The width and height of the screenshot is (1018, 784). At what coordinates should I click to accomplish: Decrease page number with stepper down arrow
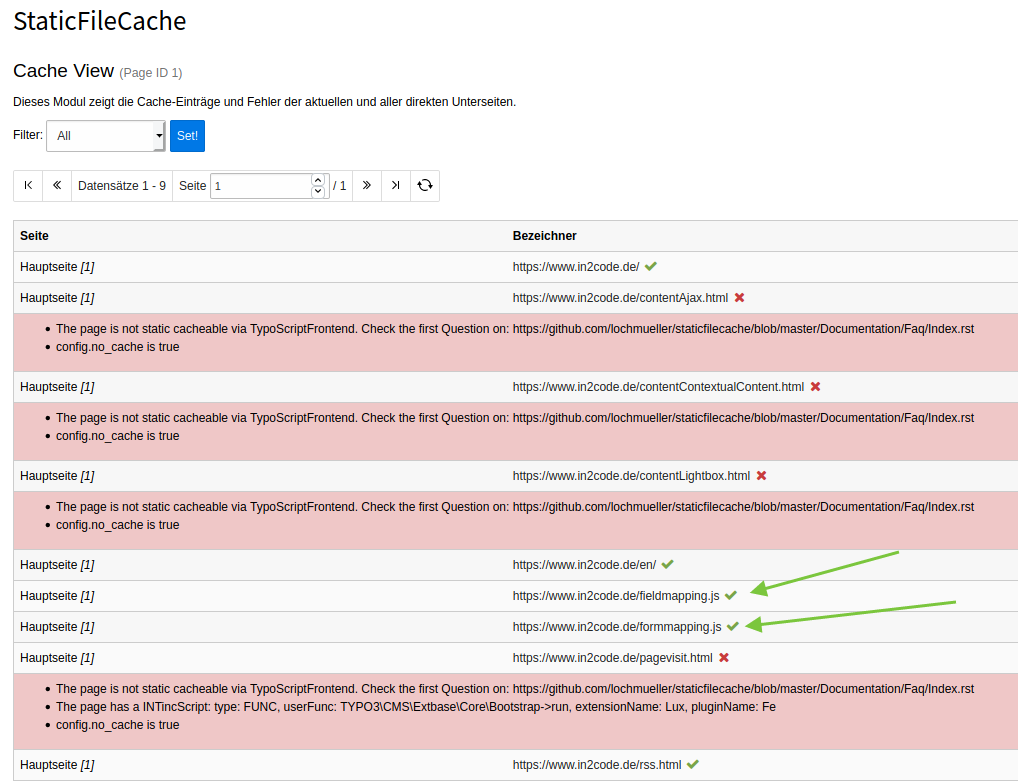(318, 191)
